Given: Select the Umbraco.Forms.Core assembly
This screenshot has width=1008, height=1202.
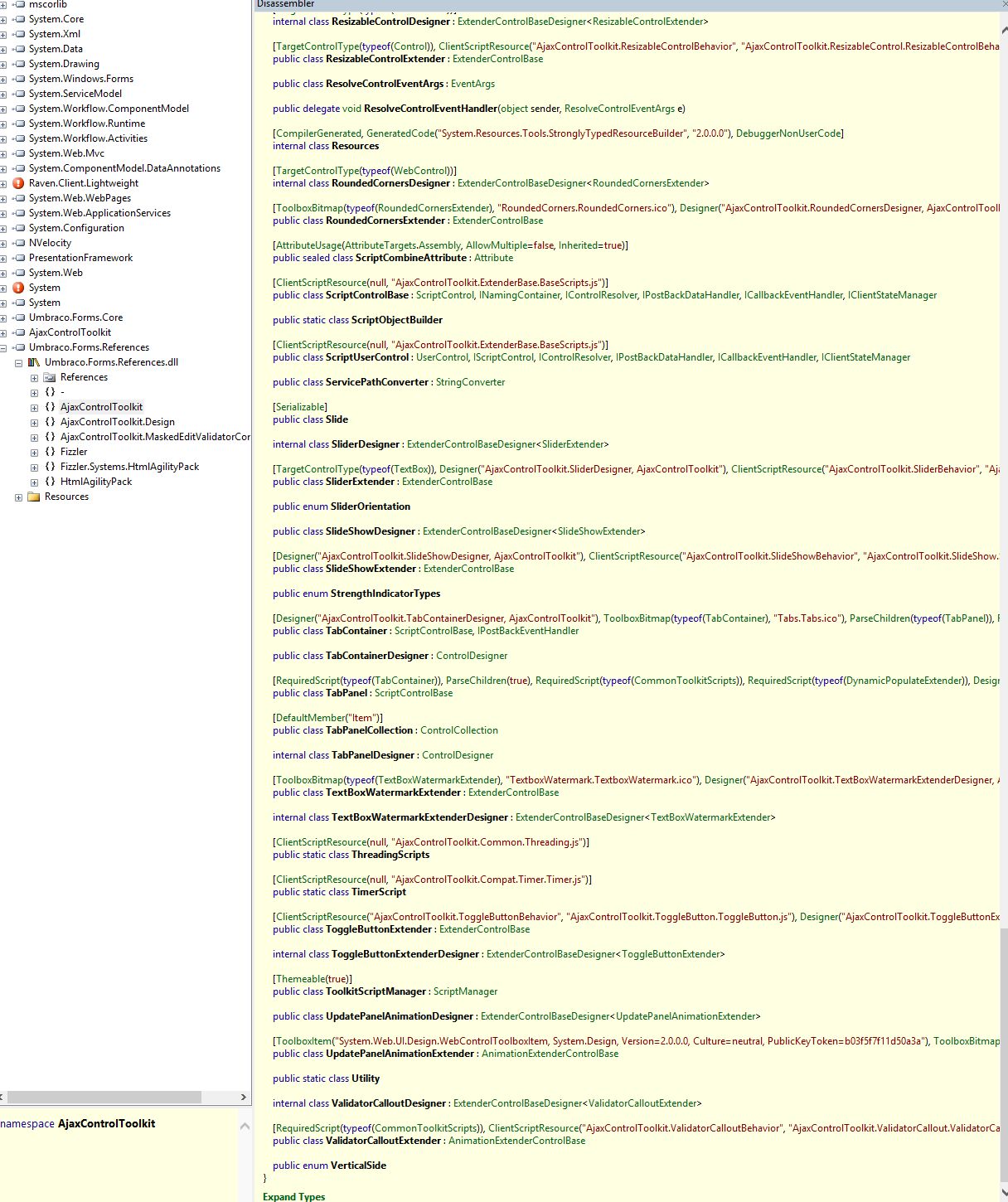Looking at the screenshot, I should 75,317.
